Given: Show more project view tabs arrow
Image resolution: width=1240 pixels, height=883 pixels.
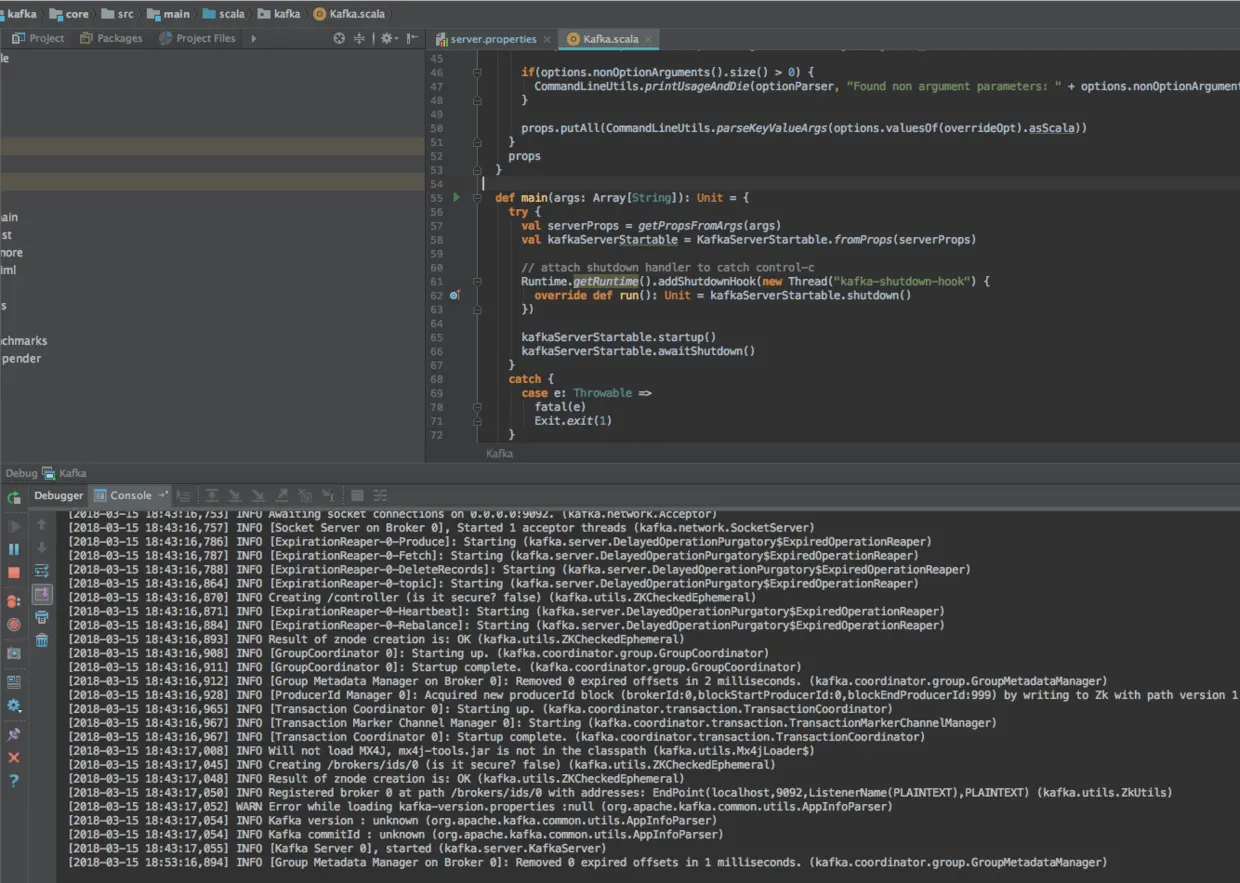Looking at the screenshot, I should coord(254,38).
